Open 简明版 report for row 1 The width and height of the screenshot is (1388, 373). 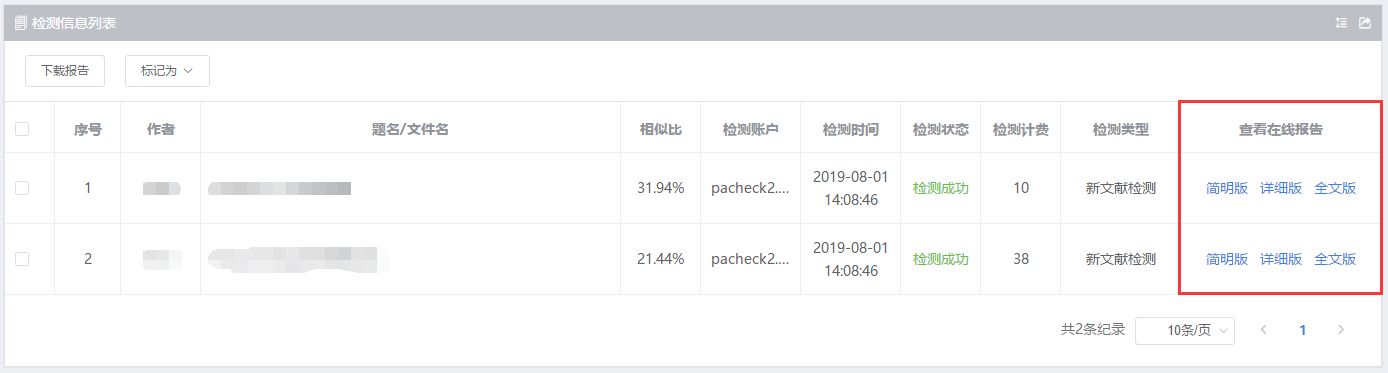1227,188
